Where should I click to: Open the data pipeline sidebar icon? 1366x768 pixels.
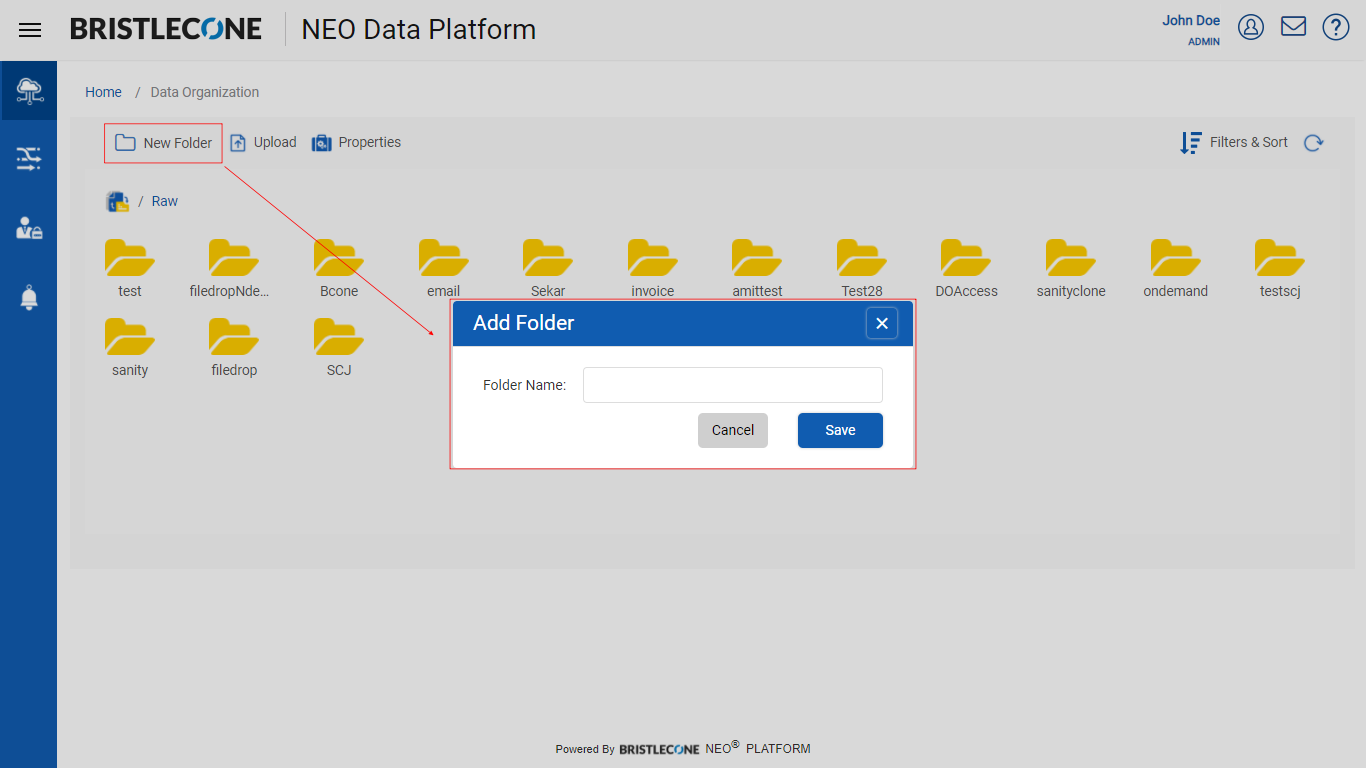coord(29,158)
